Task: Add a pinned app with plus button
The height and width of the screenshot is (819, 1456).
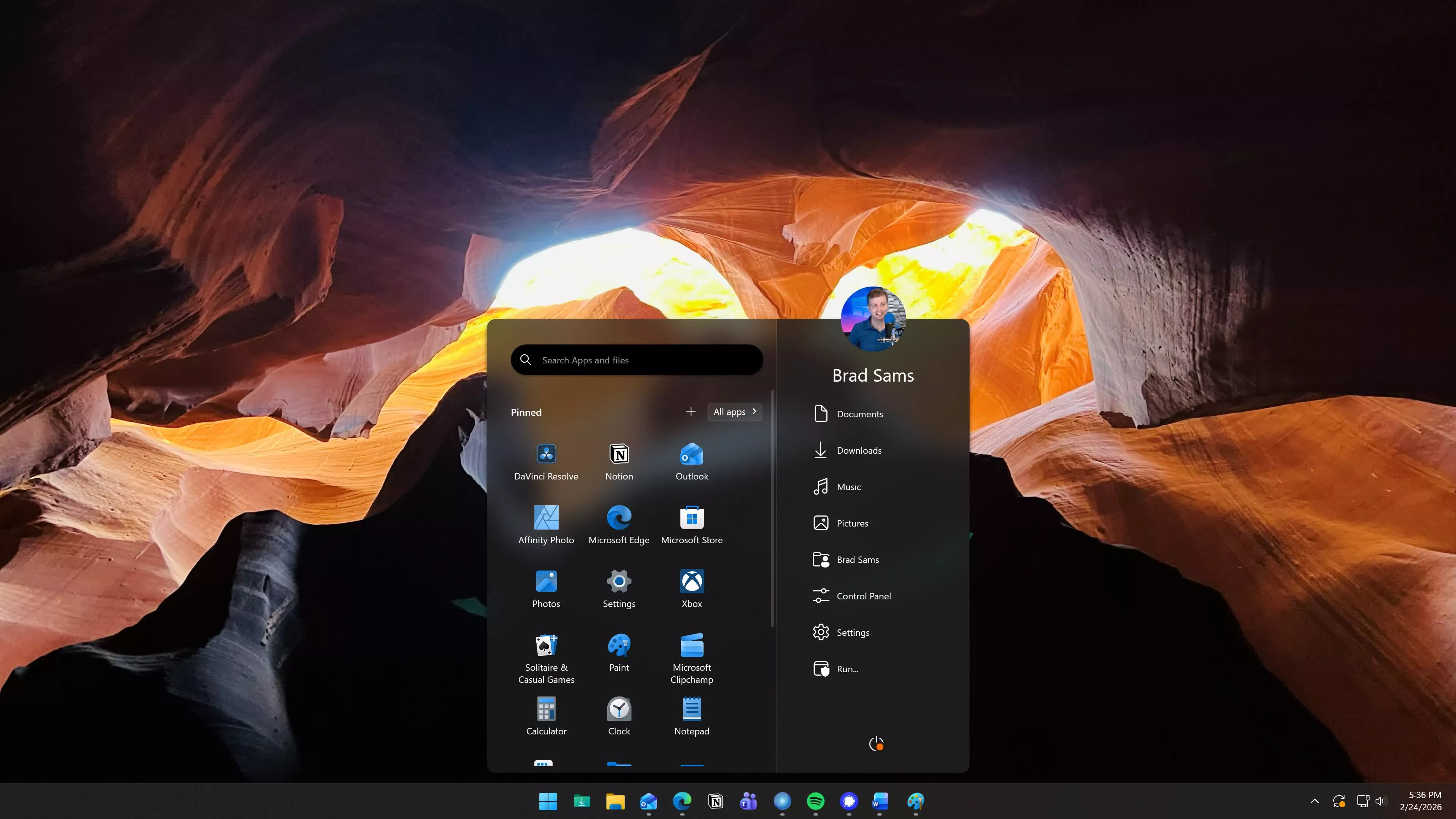Action: tap(690, 412)
